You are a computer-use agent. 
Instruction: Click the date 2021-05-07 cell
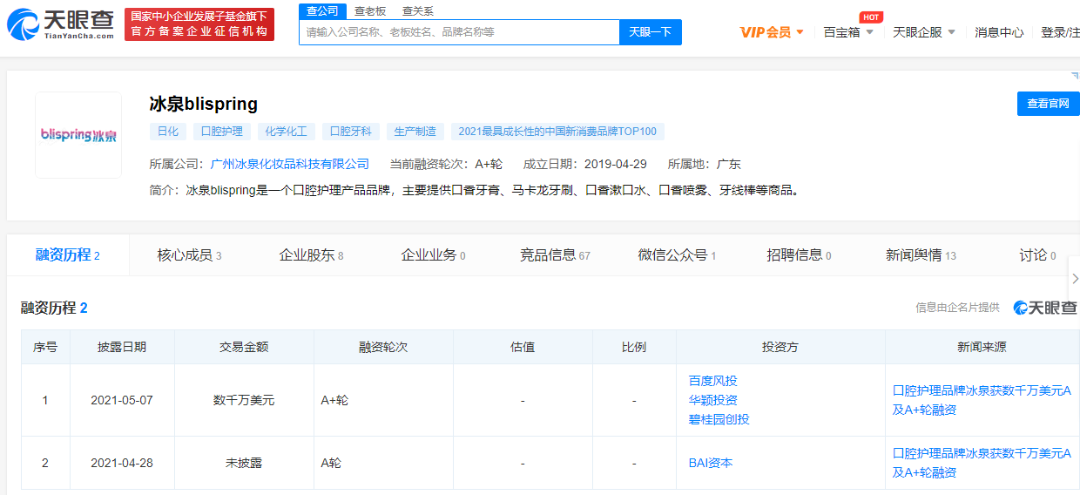click(121, 400)
